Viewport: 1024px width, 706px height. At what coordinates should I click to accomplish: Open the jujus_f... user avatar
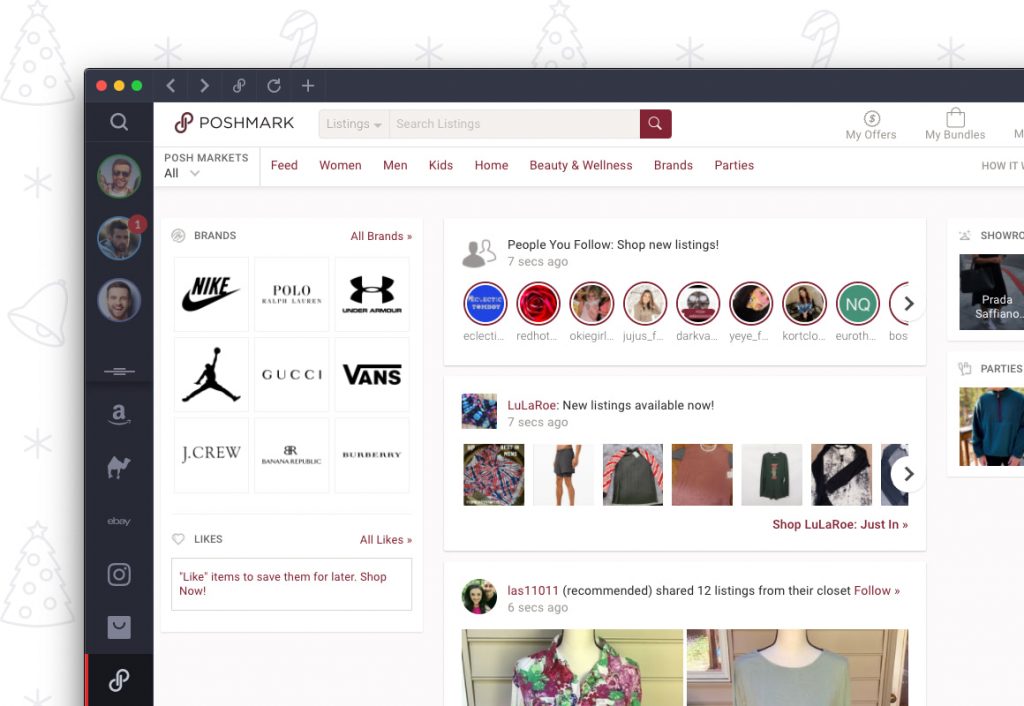[645, 304]
